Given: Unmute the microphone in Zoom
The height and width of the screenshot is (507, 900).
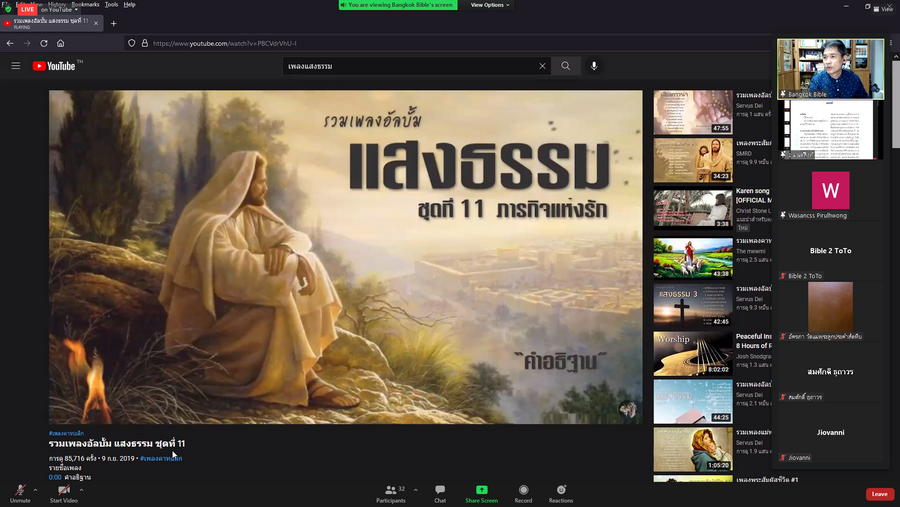Looking at the screenshot, I should pos(20,493).
